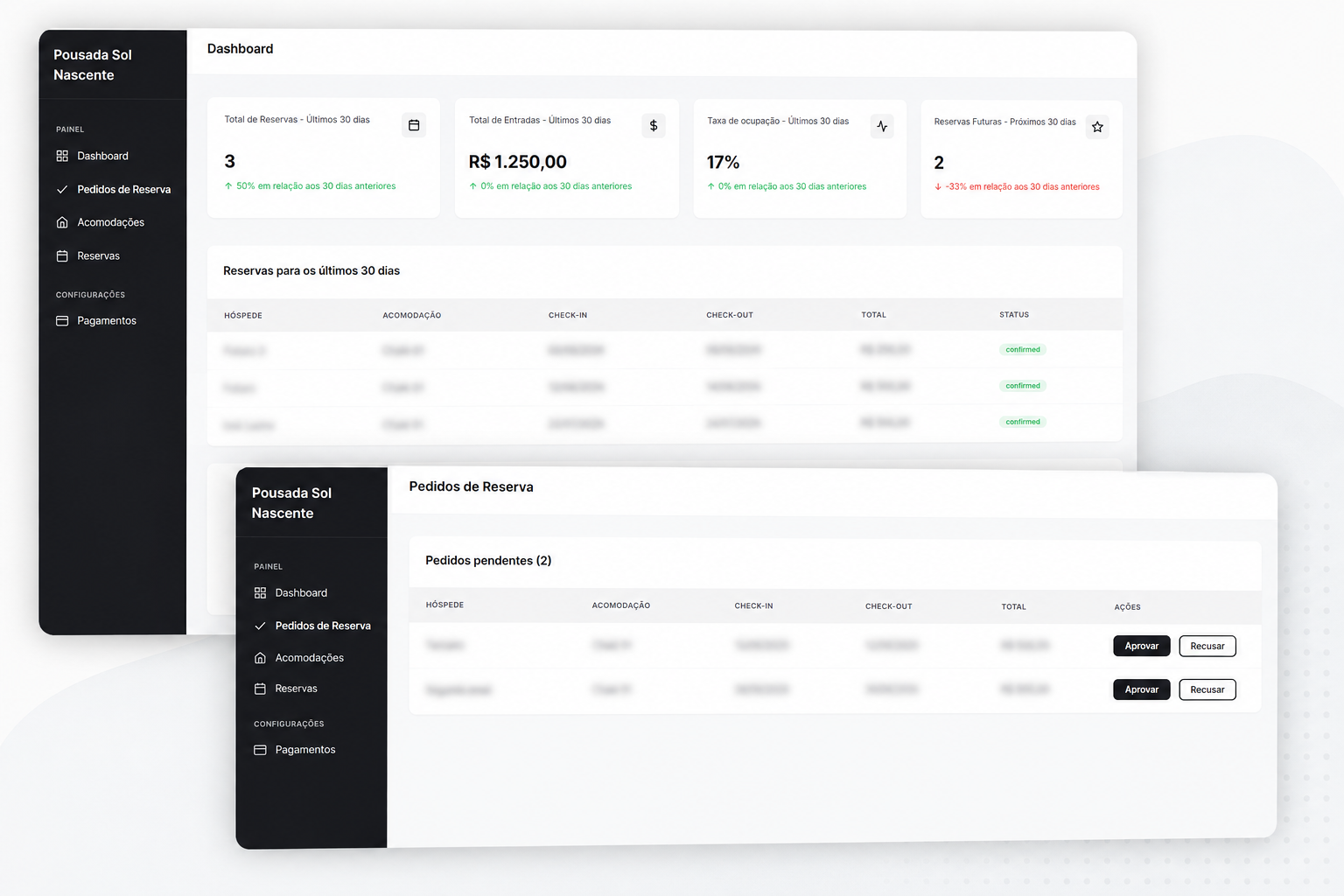
Task: Click the value "2" on Reservas Futuras card
Action: pyautogui.click(x=940, y=163)
